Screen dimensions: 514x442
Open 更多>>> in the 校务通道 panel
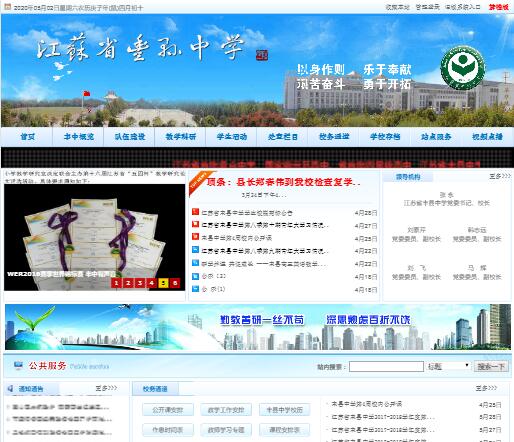(486, 388)
